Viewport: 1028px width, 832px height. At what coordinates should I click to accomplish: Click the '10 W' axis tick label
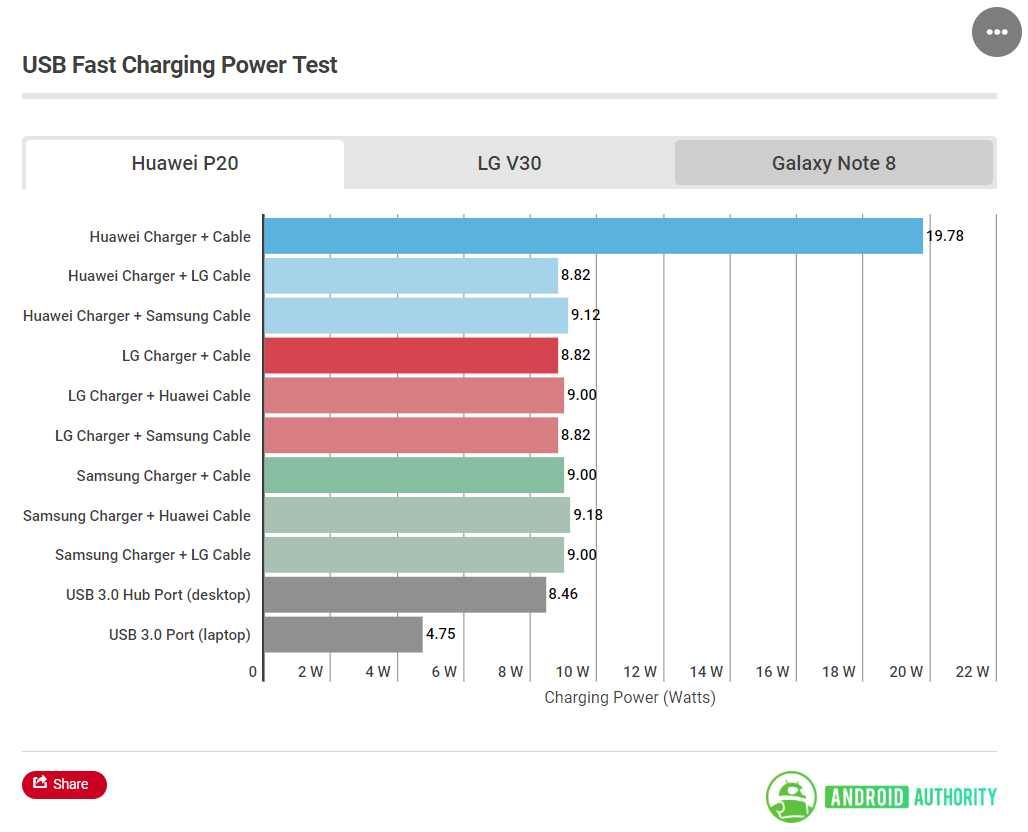[x=572, y=672]
